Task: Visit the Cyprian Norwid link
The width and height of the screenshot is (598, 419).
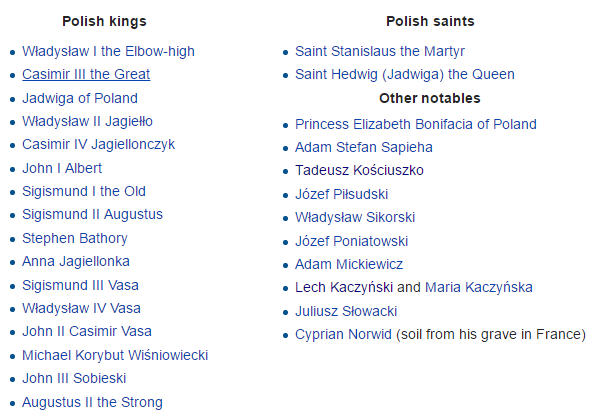Action: click(x=343, y=334)
